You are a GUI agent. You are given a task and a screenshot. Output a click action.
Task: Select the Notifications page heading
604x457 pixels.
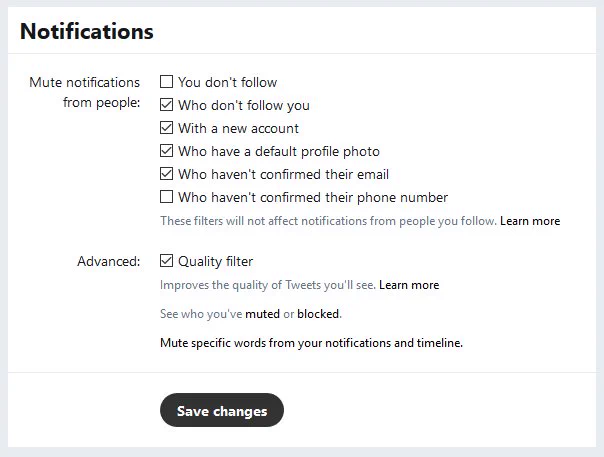click(87, 31)
